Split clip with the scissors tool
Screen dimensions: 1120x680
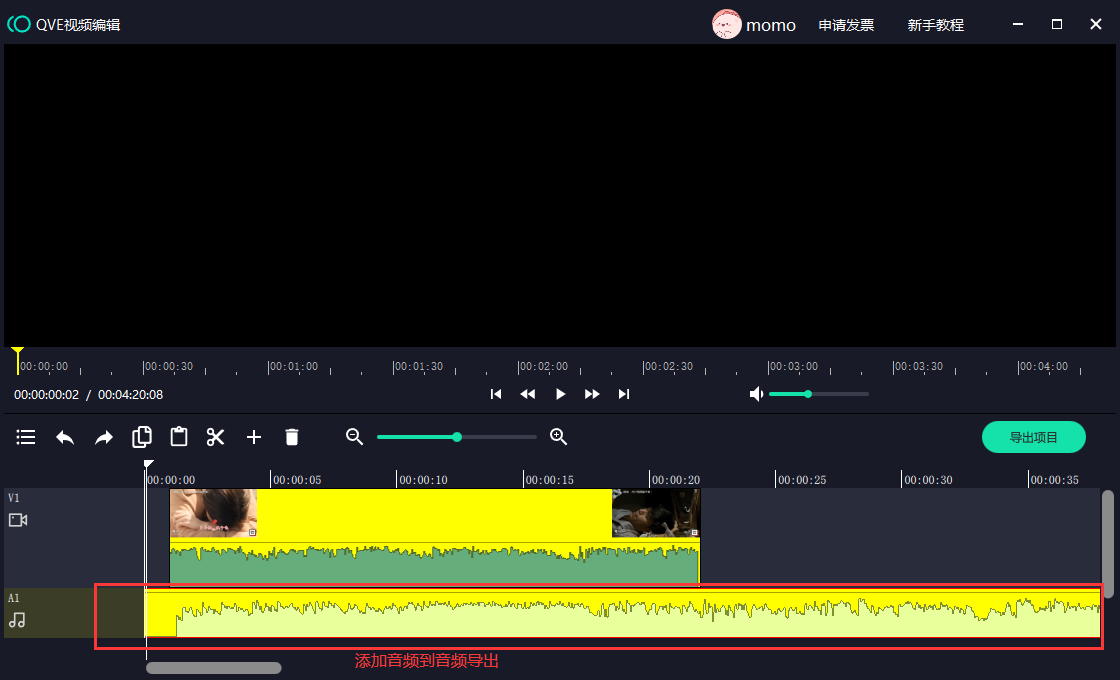216,437
